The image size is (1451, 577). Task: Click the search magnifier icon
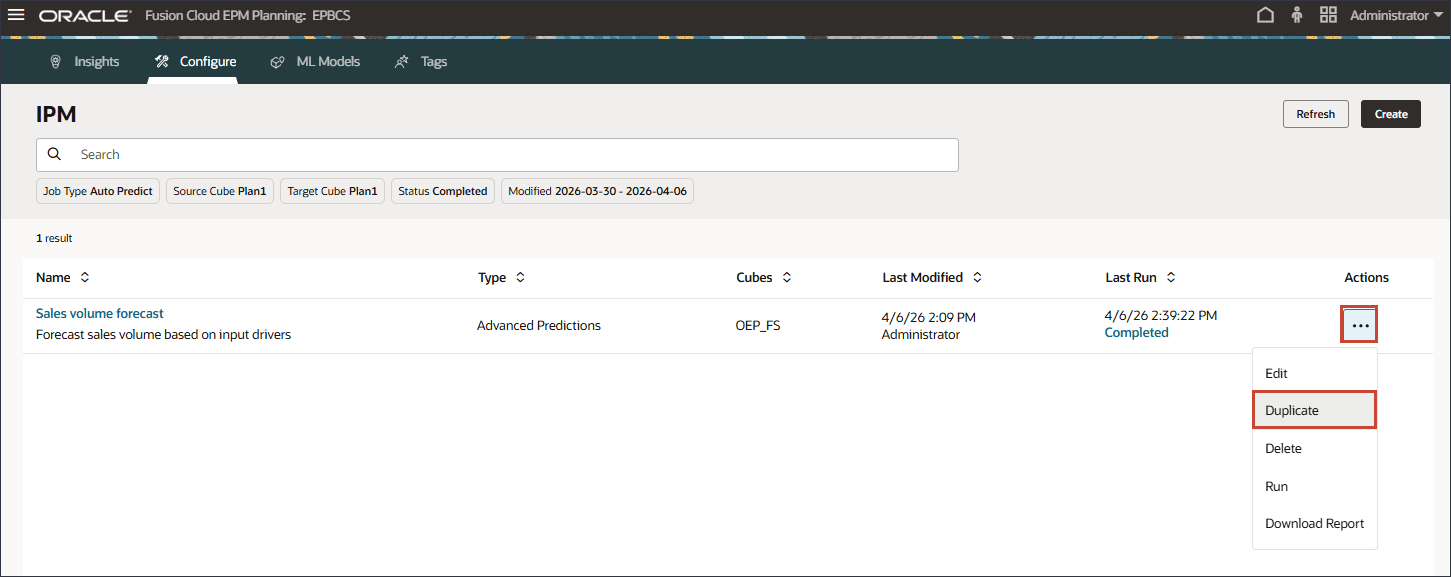pos(55,154)
